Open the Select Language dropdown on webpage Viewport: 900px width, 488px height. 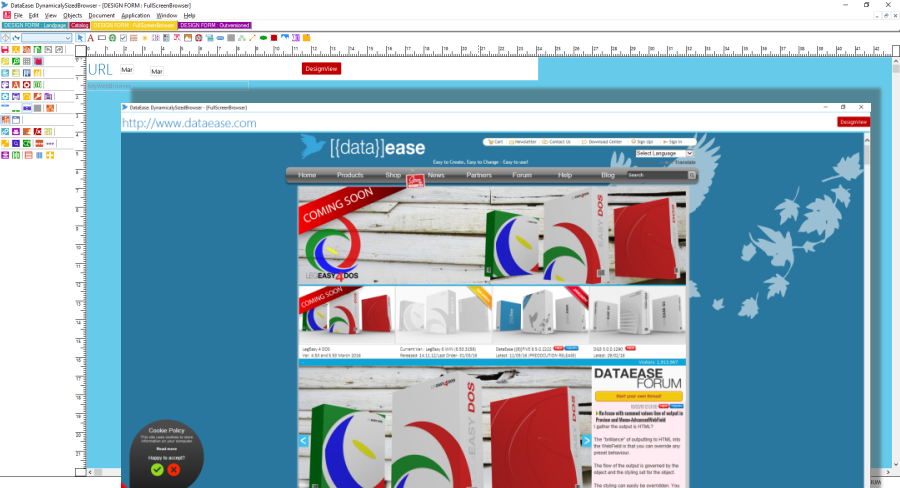[664, 153]
